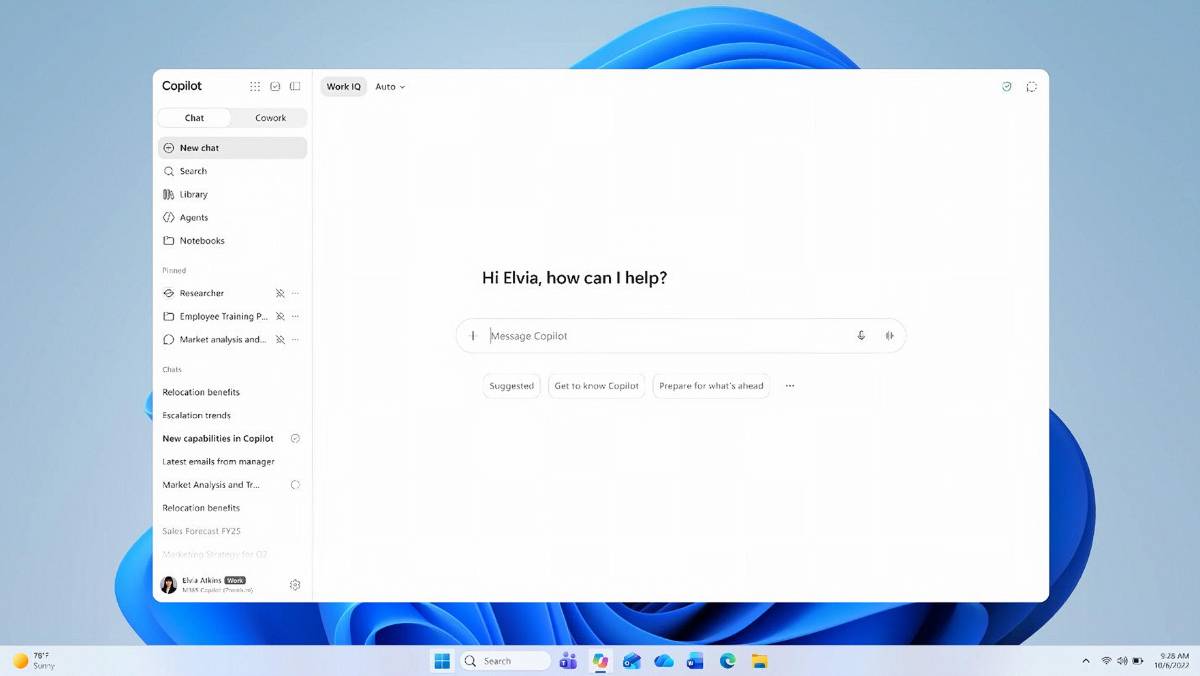Open settings gear next to Elvia Atkins
1200x676 pixels.
click(295, 585)
